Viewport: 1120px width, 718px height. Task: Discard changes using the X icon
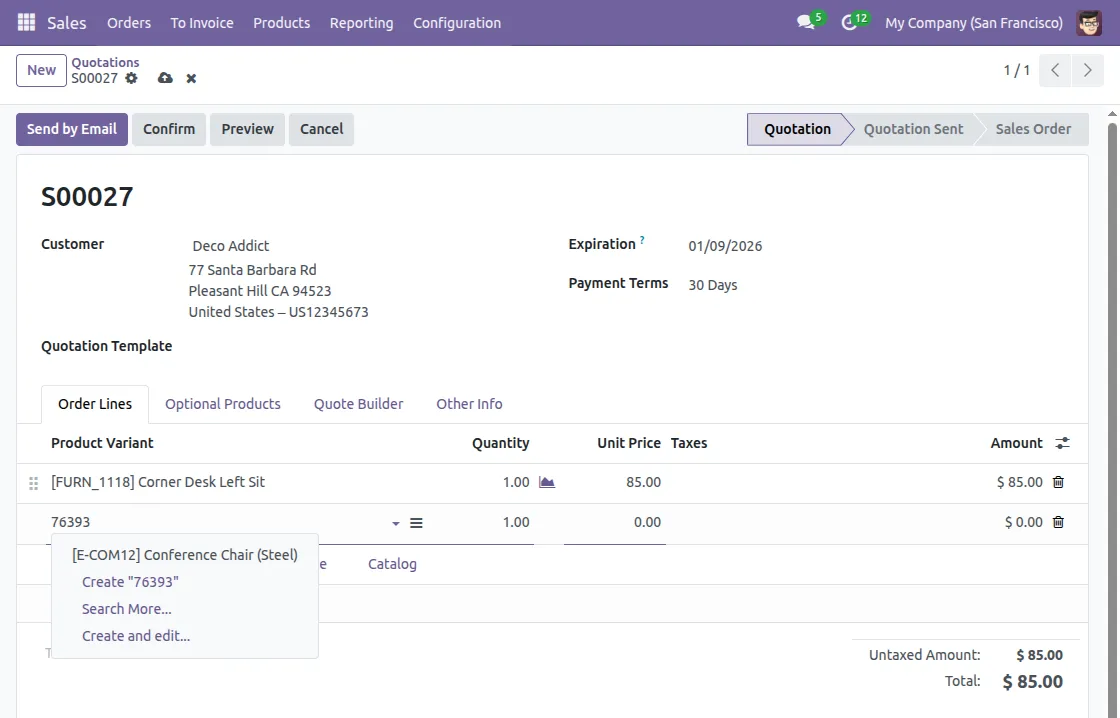click(x=191, y=77)
